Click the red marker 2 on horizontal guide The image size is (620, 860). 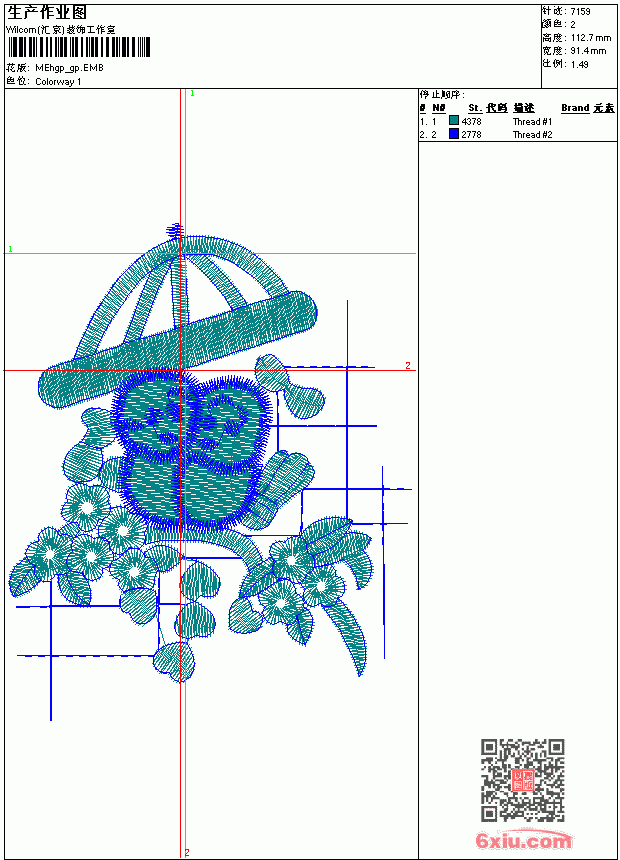pyautogui.click(x=408, y=365)
